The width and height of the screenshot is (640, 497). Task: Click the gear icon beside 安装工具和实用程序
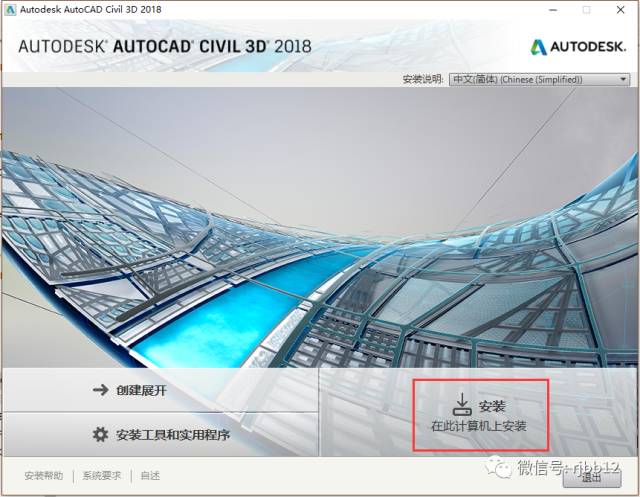click(100, 435)
